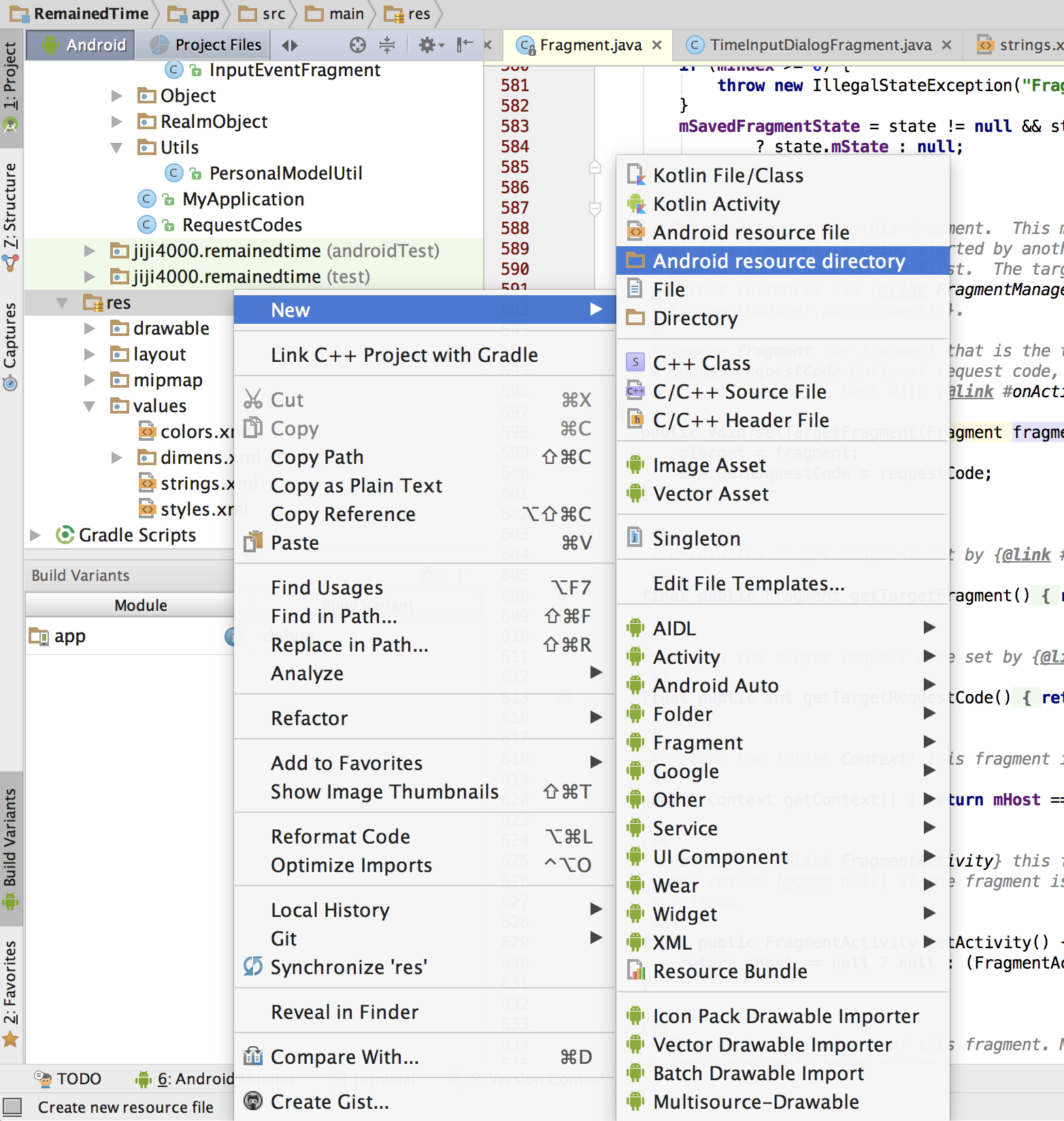
Task: Open the UI Component submenu
Action: [x=782, y=857]
